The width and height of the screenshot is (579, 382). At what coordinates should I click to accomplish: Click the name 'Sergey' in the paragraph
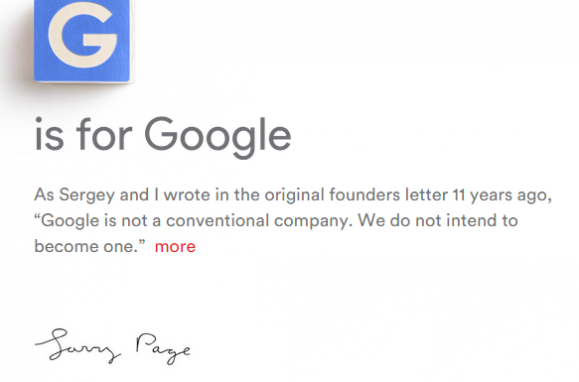click(x=87, y=195)
